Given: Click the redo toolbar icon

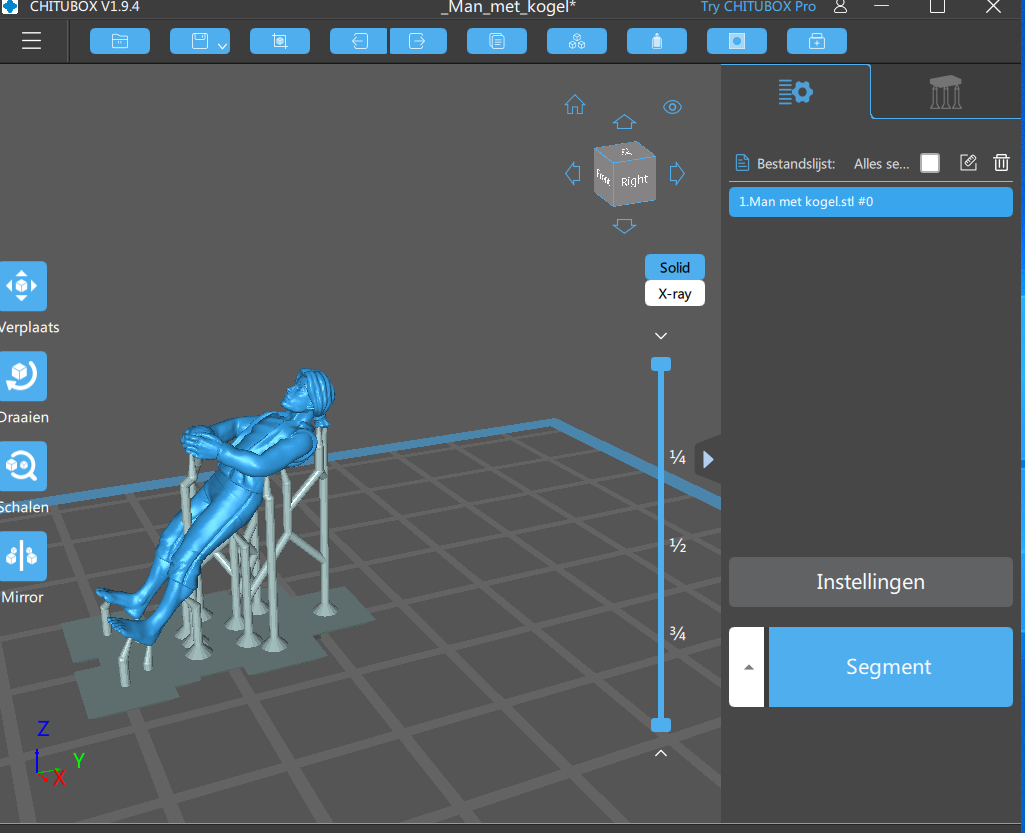Looking at the screenshot, I should 418,41.
